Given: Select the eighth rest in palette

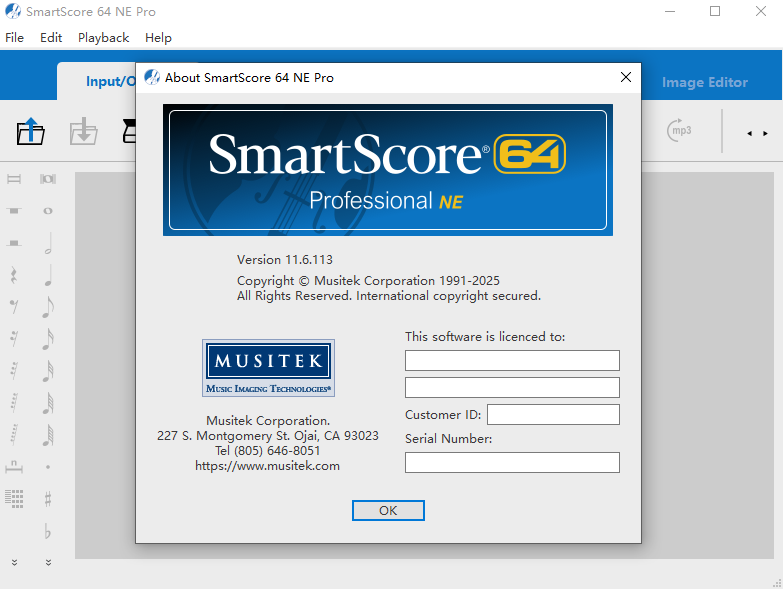Looking at the screenshot, I should tap(14, 306).
